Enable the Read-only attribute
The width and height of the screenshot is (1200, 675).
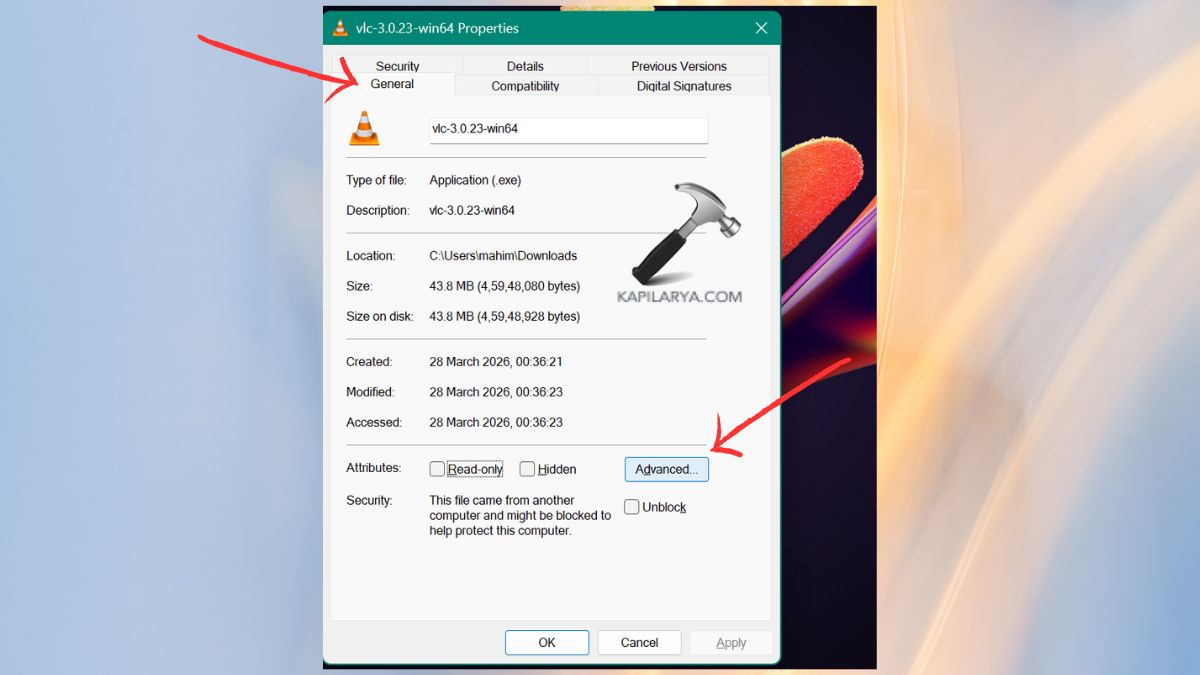pyautogui.click(x=437, y=468)
